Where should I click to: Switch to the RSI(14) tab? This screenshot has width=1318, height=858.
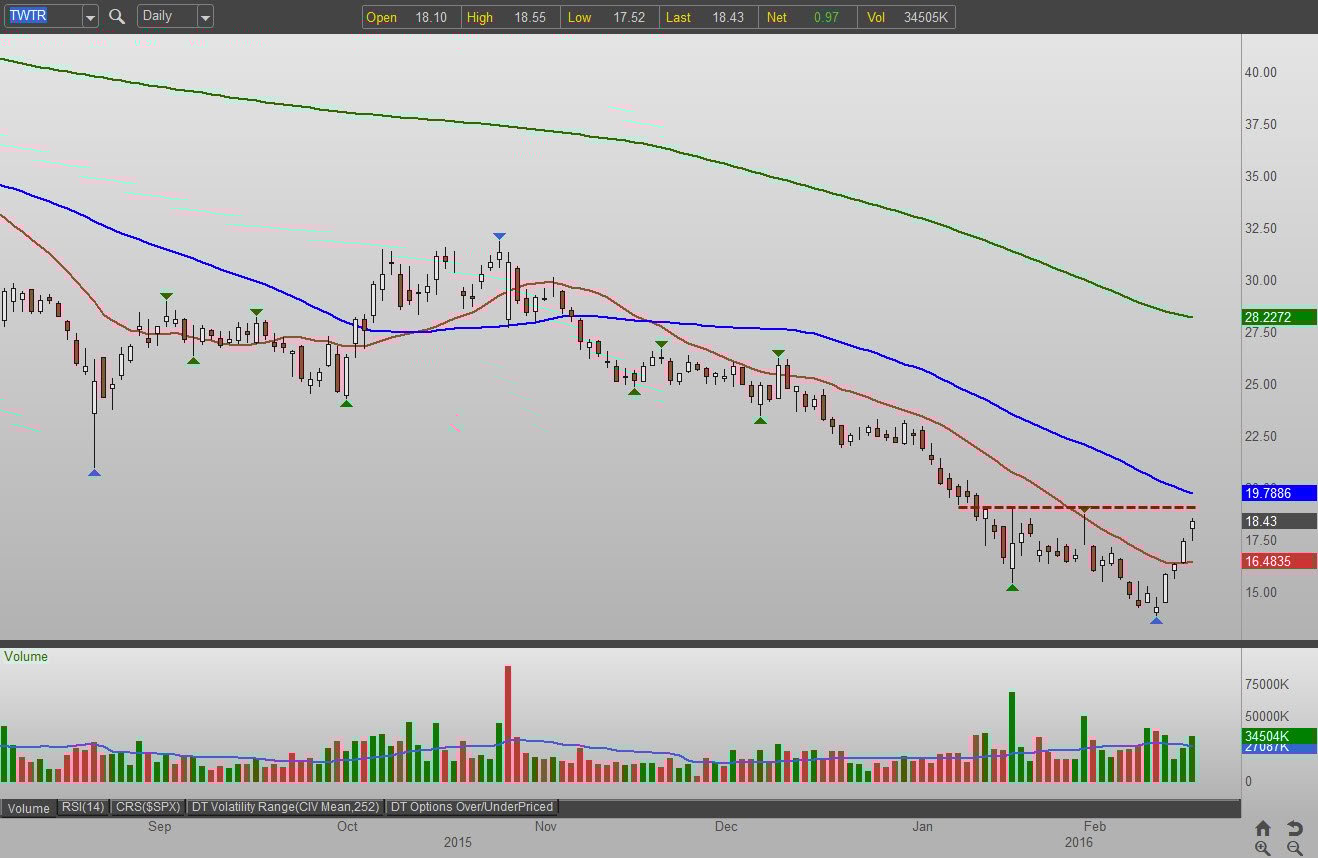coord(82,807)
